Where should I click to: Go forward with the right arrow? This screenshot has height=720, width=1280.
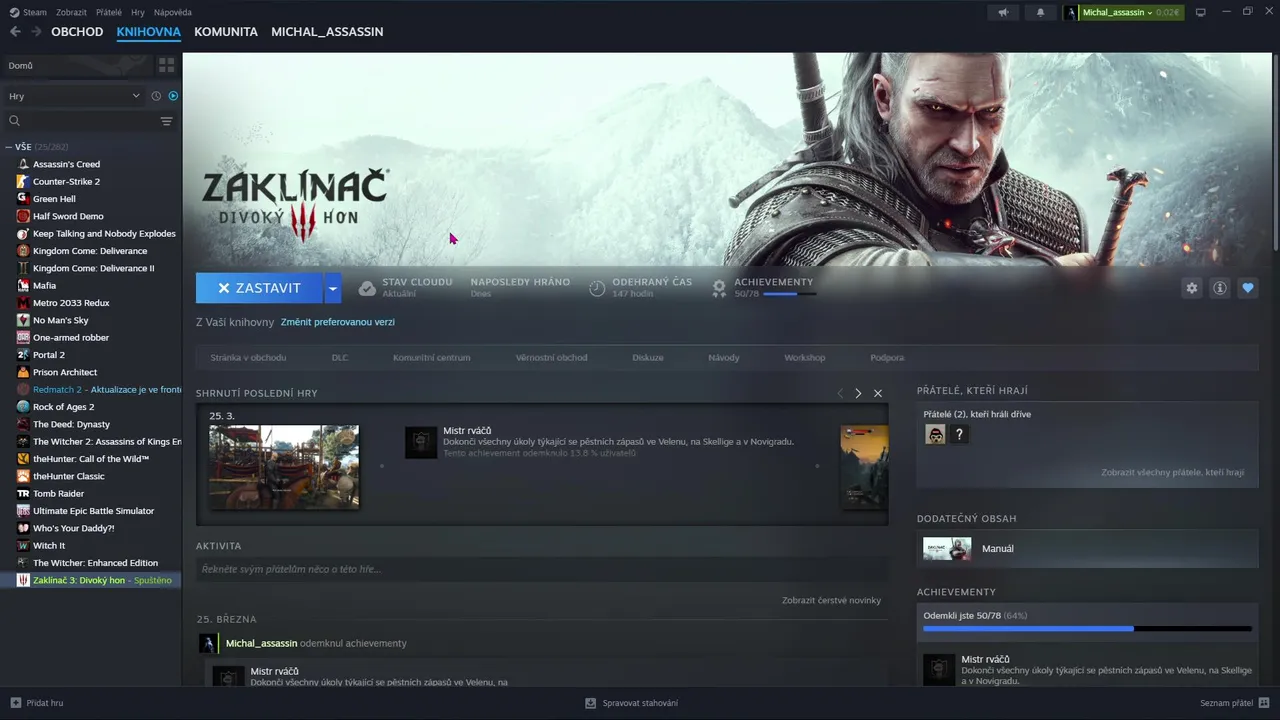36,32
